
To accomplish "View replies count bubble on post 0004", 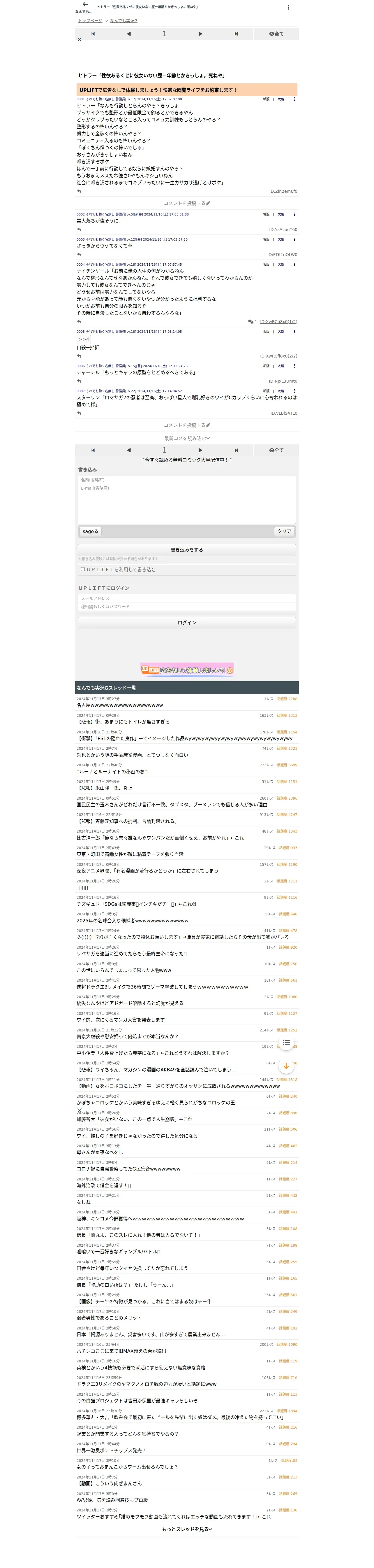I will (x=252, y=321).
